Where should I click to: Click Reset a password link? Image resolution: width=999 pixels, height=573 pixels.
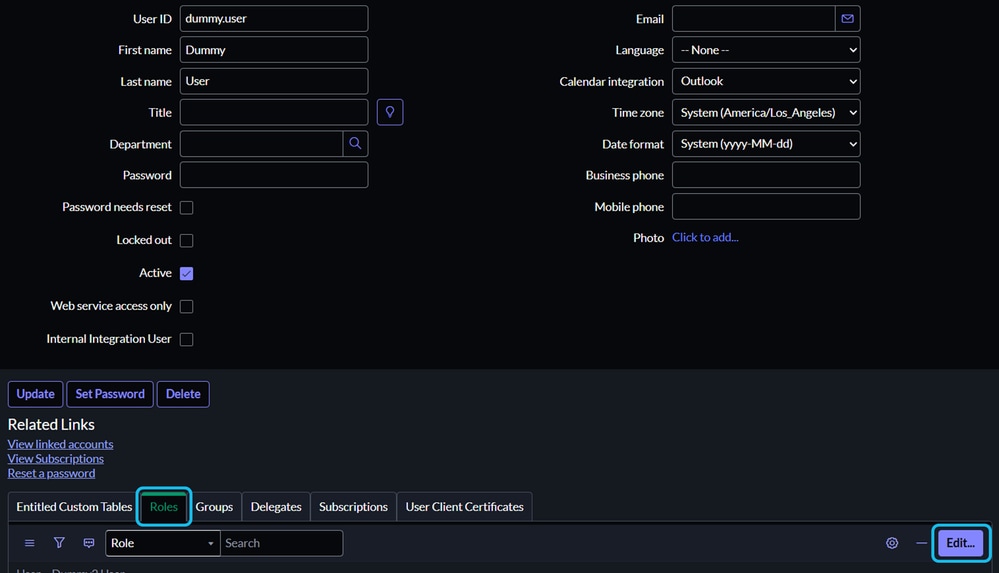[51, 474]
